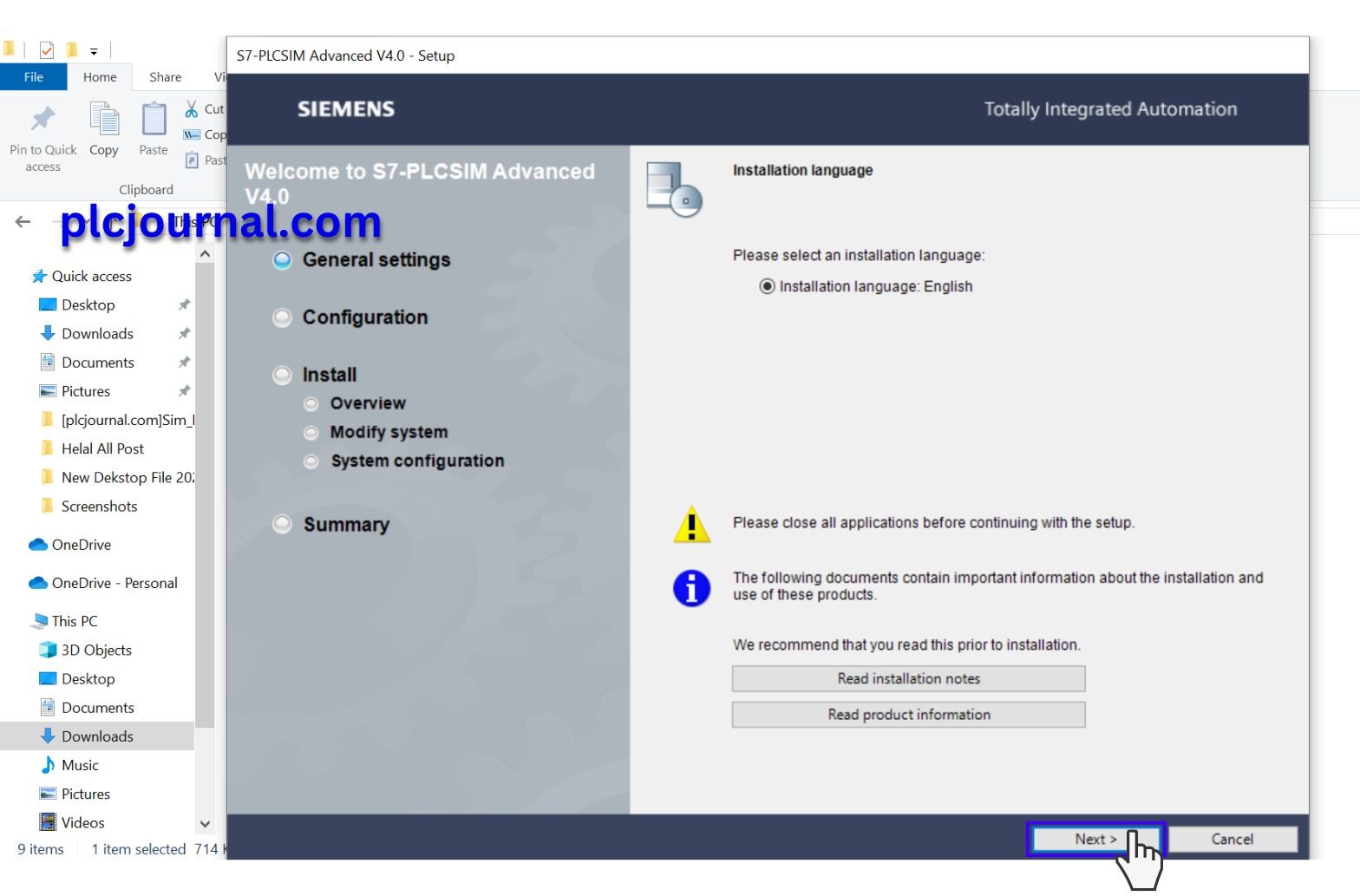Click '9 items' status bar text

click(x=41, y=849)
